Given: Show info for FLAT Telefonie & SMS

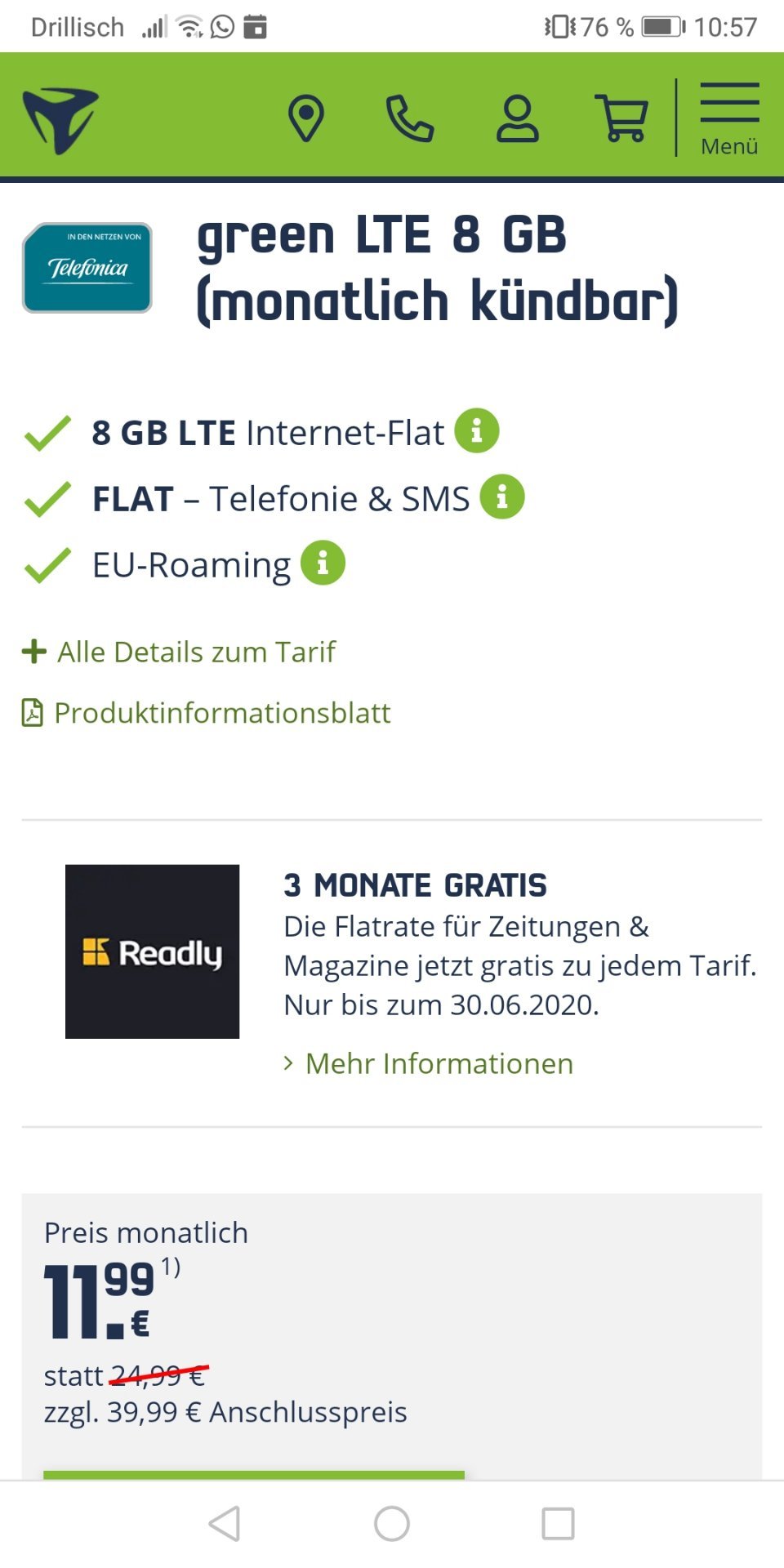Looking at the screenshot, I should (x=502, y=497).
